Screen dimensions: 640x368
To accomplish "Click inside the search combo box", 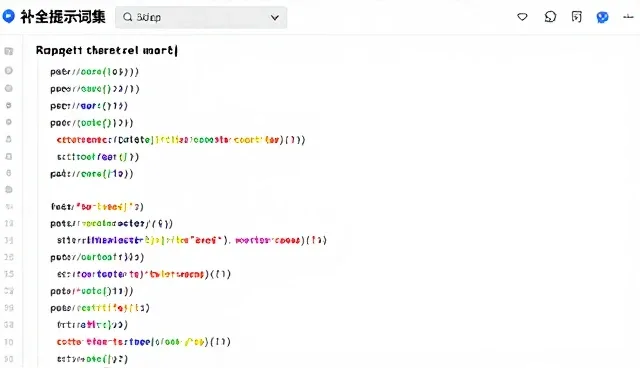I will 201,17.
